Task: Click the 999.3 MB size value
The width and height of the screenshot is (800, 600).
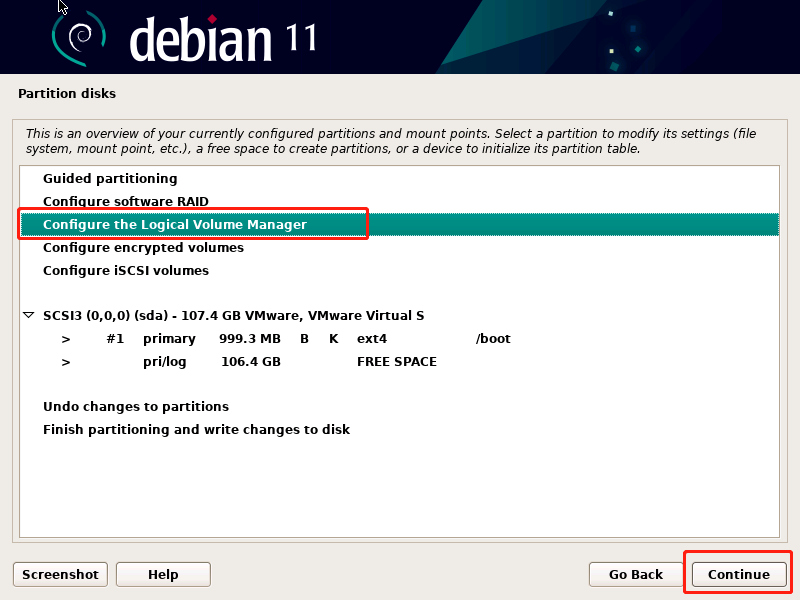Action: pos(250,339)
